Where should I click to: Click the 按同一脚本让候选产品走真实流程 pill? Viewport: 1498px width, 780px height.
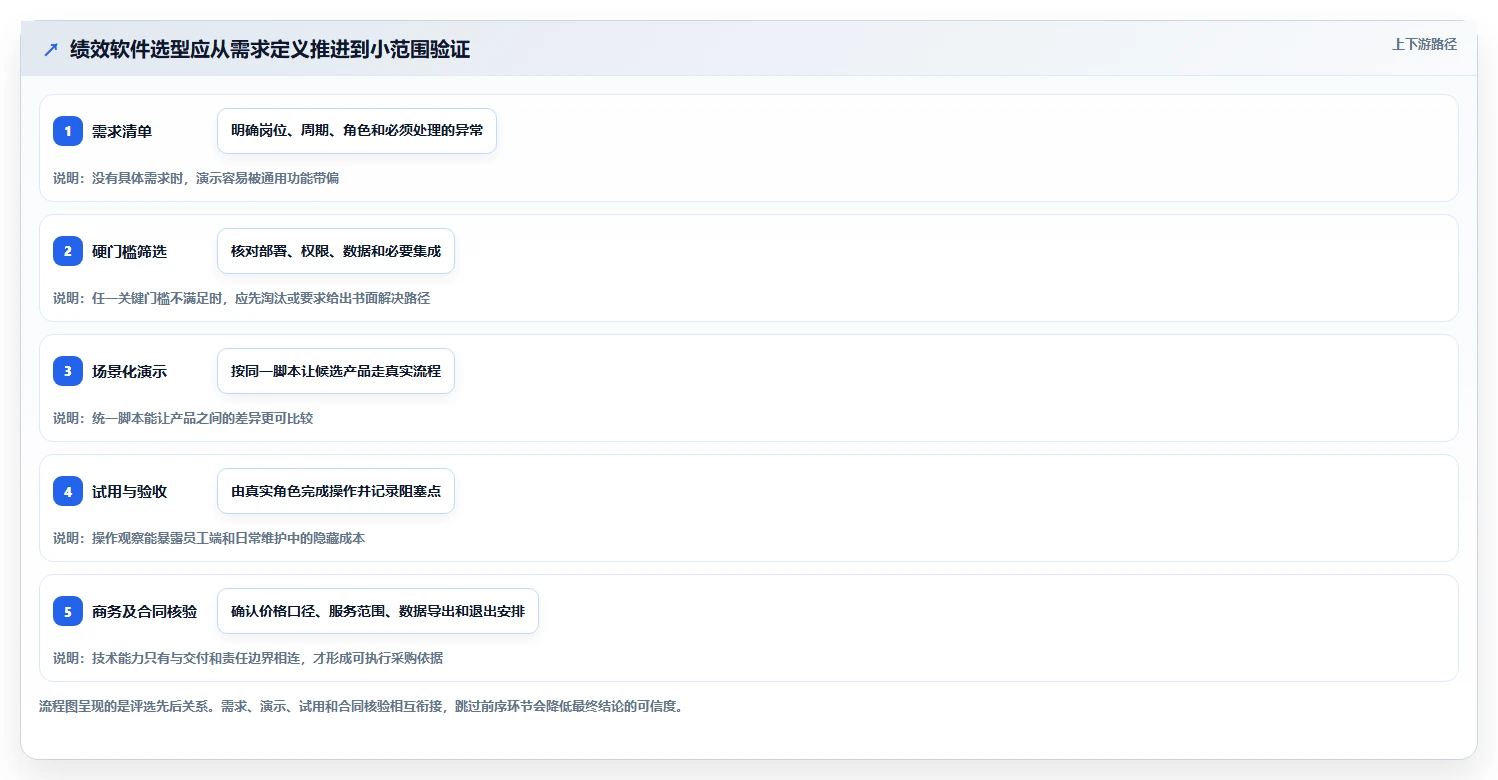(336, 371)
